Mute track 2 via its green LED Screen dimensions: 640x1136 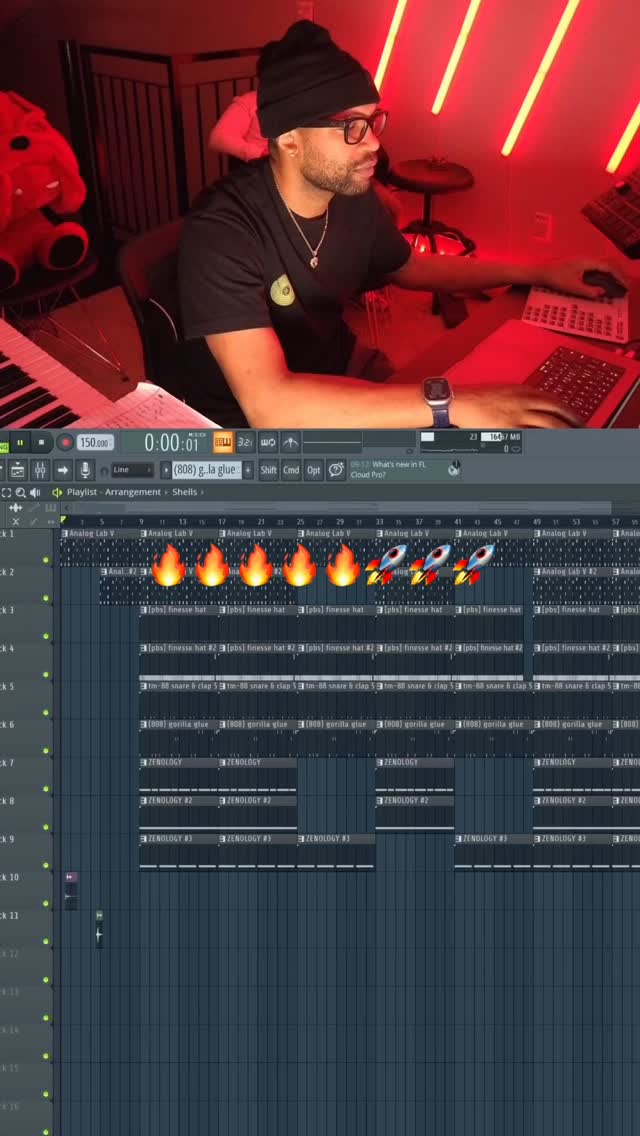[46, 598]
